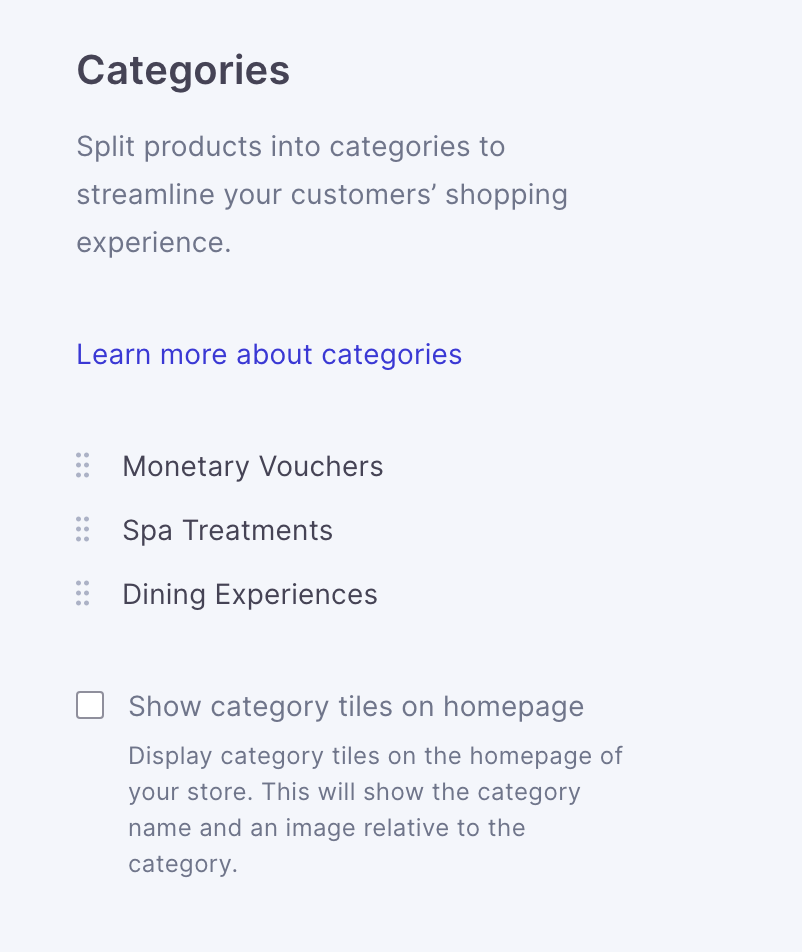Click the "Display category tiles on the homepage" line
The height and width of the screenshot is (952, 802).
[x=375, y=756]
